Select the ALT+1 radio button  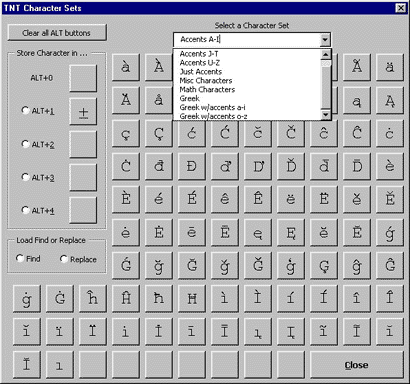(x=25, y=110)
